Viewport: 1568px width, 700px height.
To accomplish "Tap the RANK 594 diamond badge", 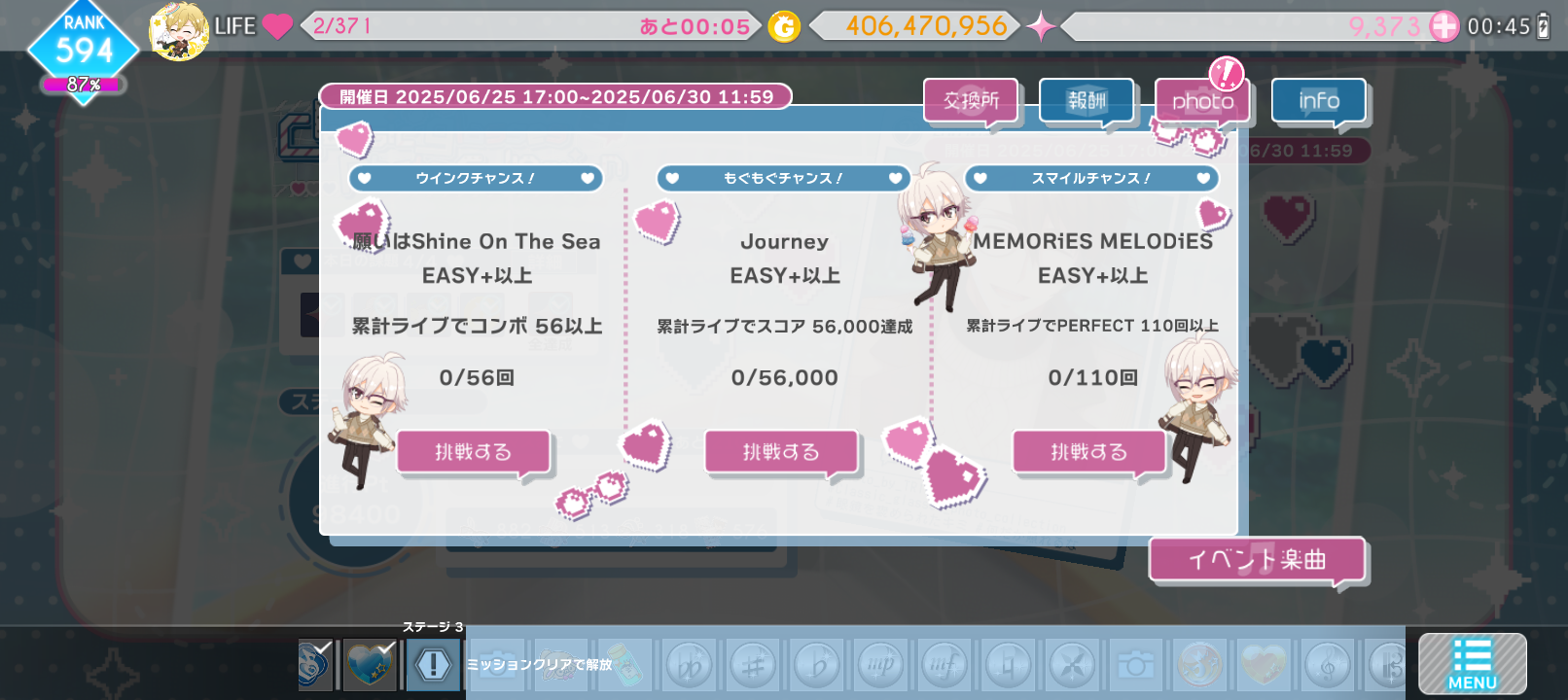I will coord(84,51).
